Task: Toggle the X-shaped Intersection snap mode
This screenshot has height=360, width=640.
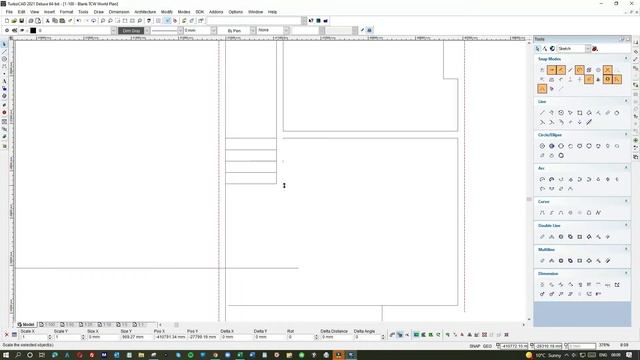Action: click(608, 70)
